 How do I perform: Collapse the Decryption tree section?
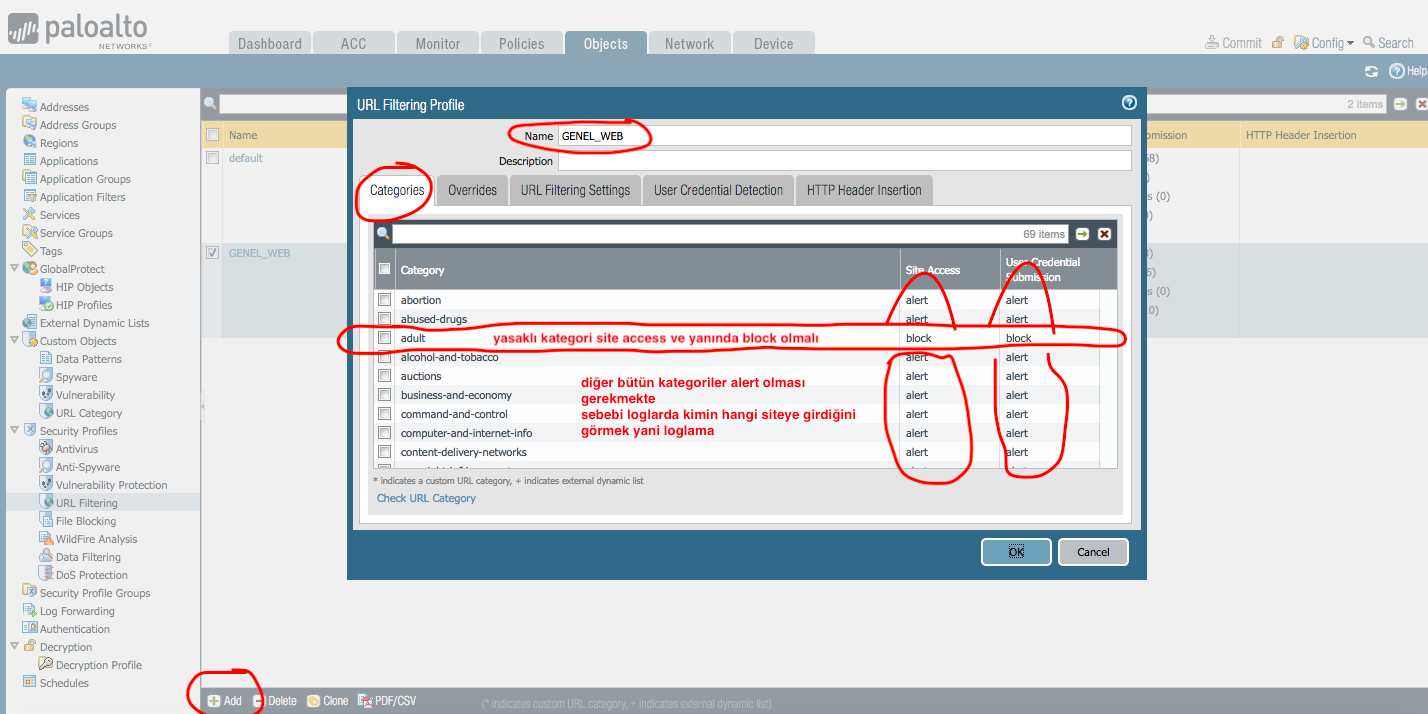click(12, 646)
